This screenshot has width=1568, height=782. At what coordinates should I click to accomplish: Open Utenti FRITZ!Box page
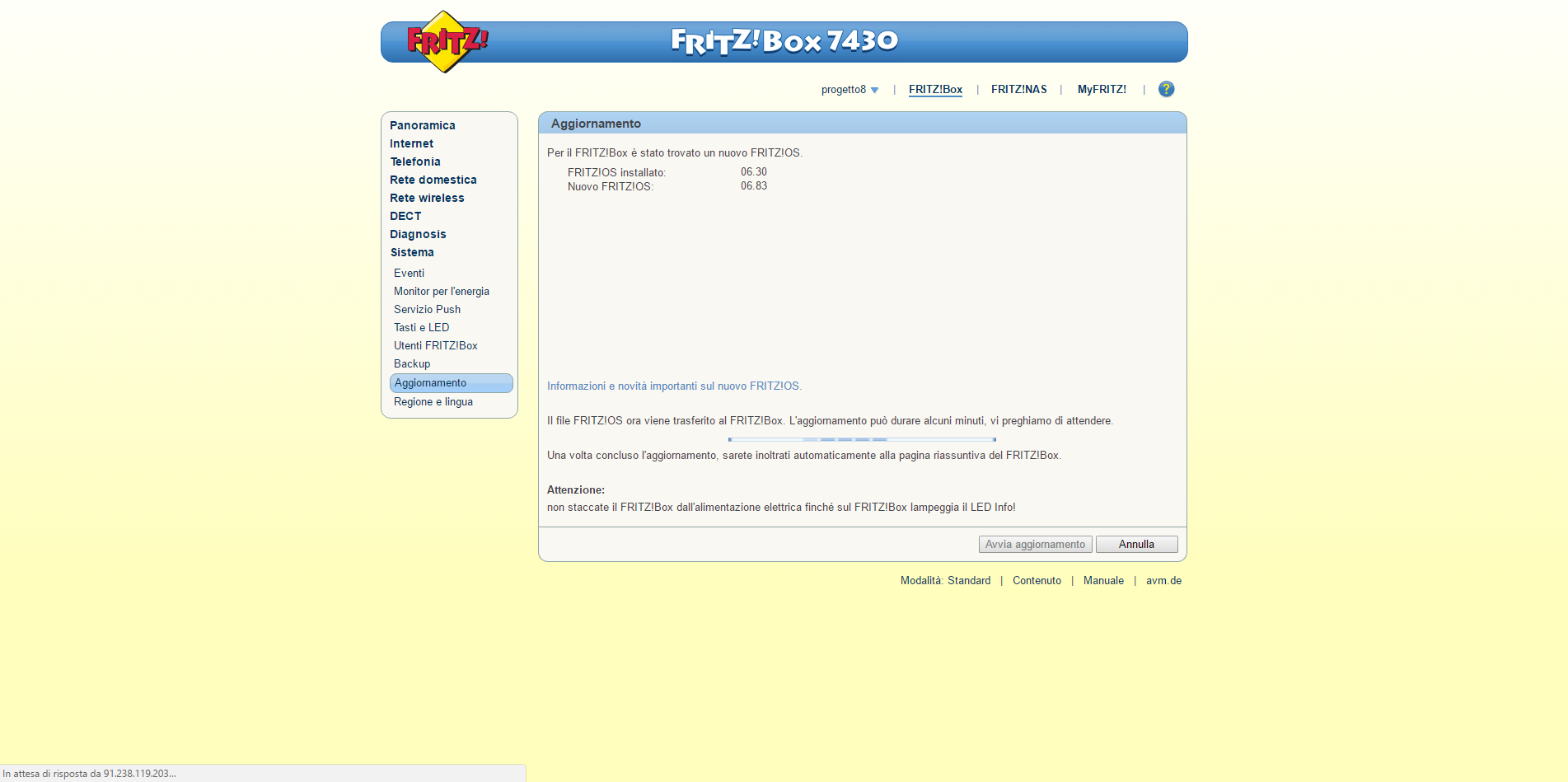pos(436,345)
